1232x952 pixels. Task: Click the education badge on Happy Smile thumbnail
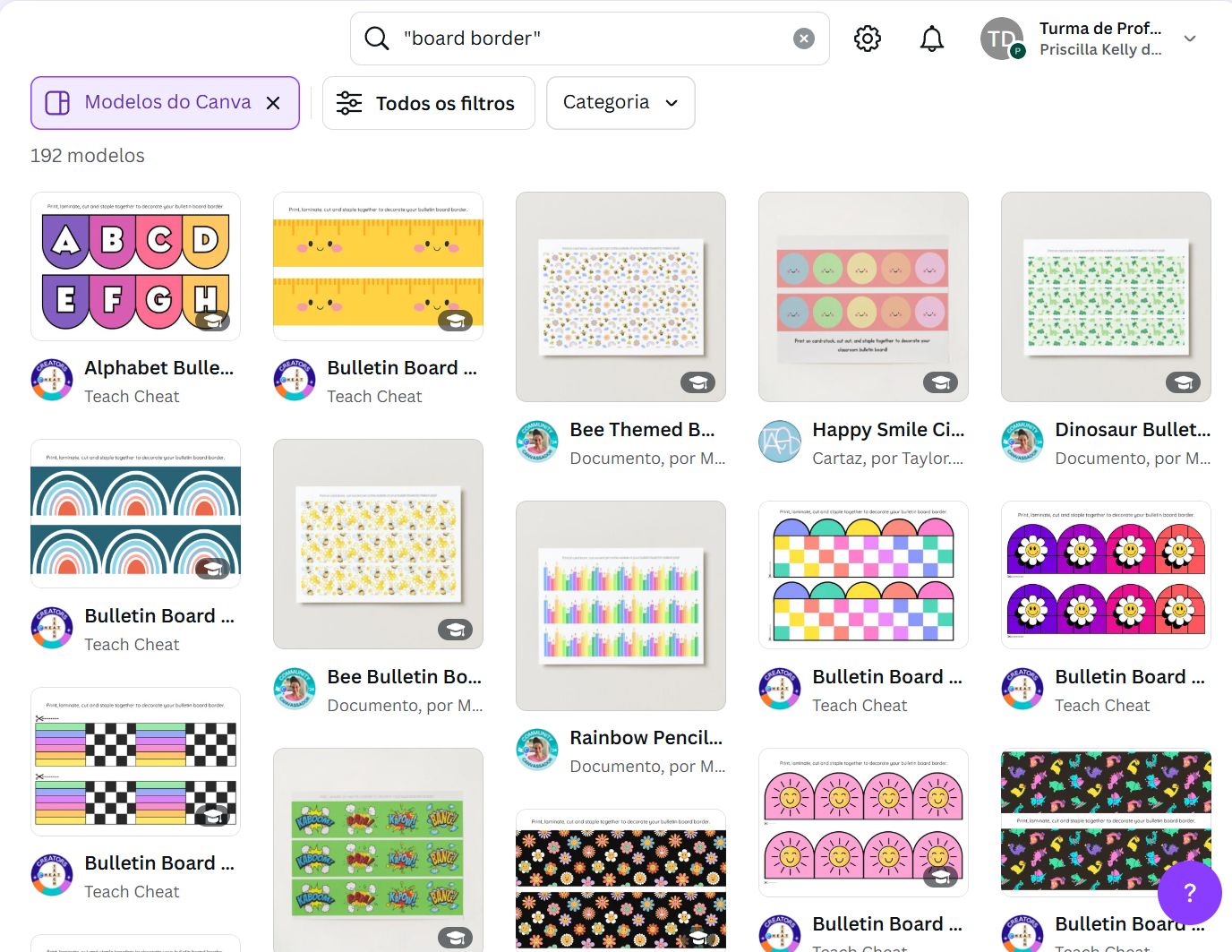tap(941, 382)
